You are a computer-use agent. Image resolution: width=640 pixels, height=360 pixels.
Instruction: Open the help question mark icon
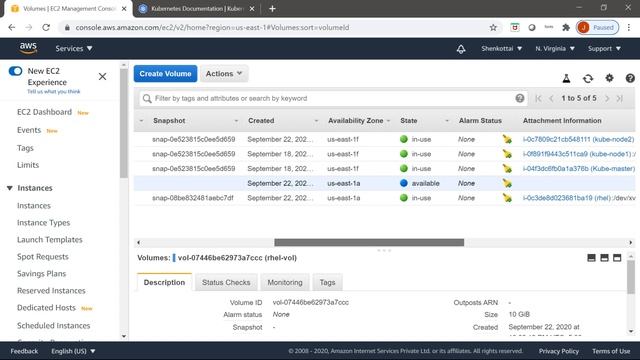point(630,78)
